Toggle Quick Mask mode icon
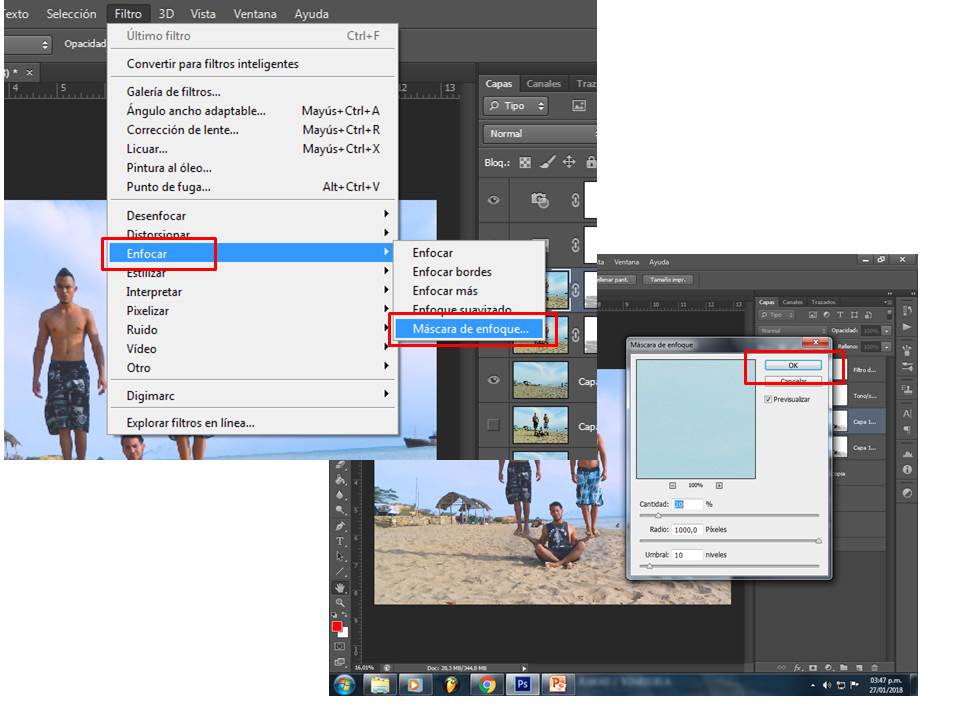 point(340,646)
